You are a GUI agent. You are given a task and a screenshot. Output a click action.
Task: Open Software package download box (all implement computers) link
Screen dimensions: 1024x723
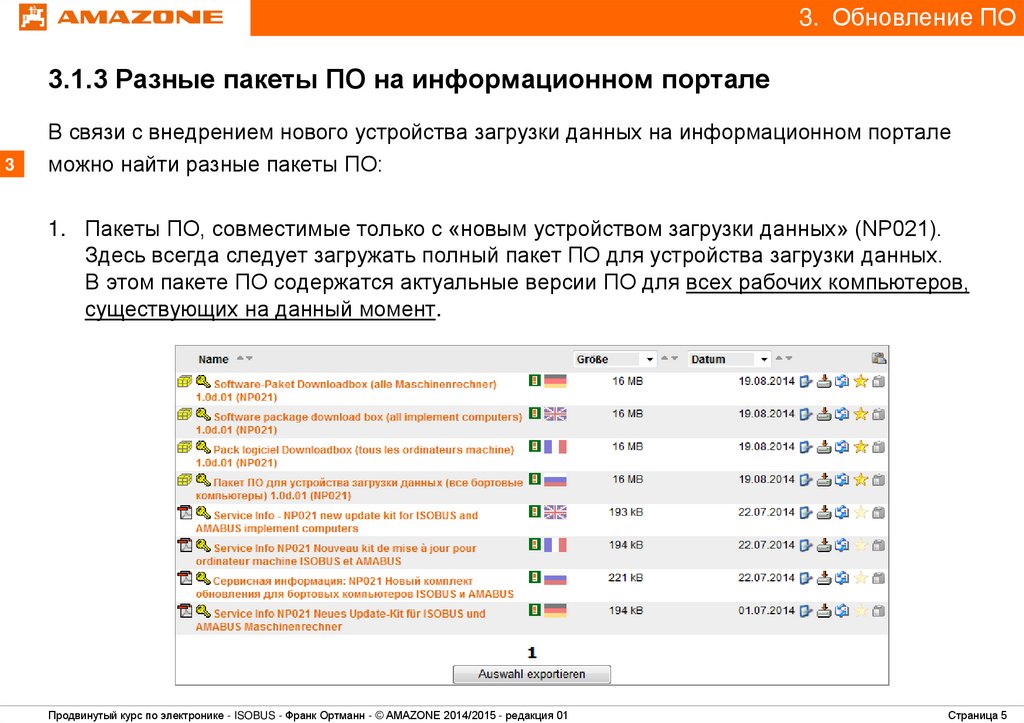point(359,423)
